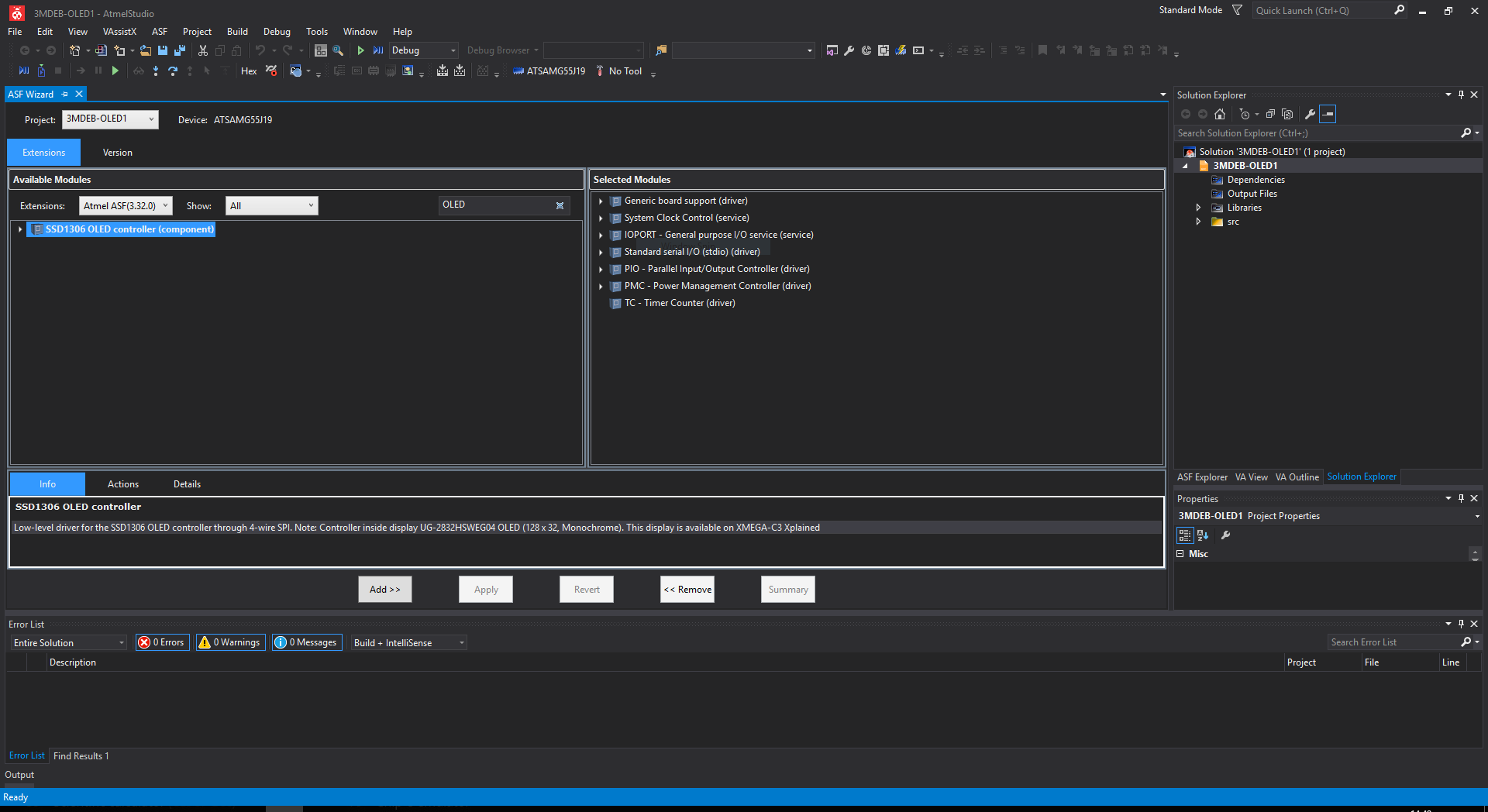Viewport: 1488px width, 812px height.
Task: Switch to the Actions tab
Action: pos(123,484)
